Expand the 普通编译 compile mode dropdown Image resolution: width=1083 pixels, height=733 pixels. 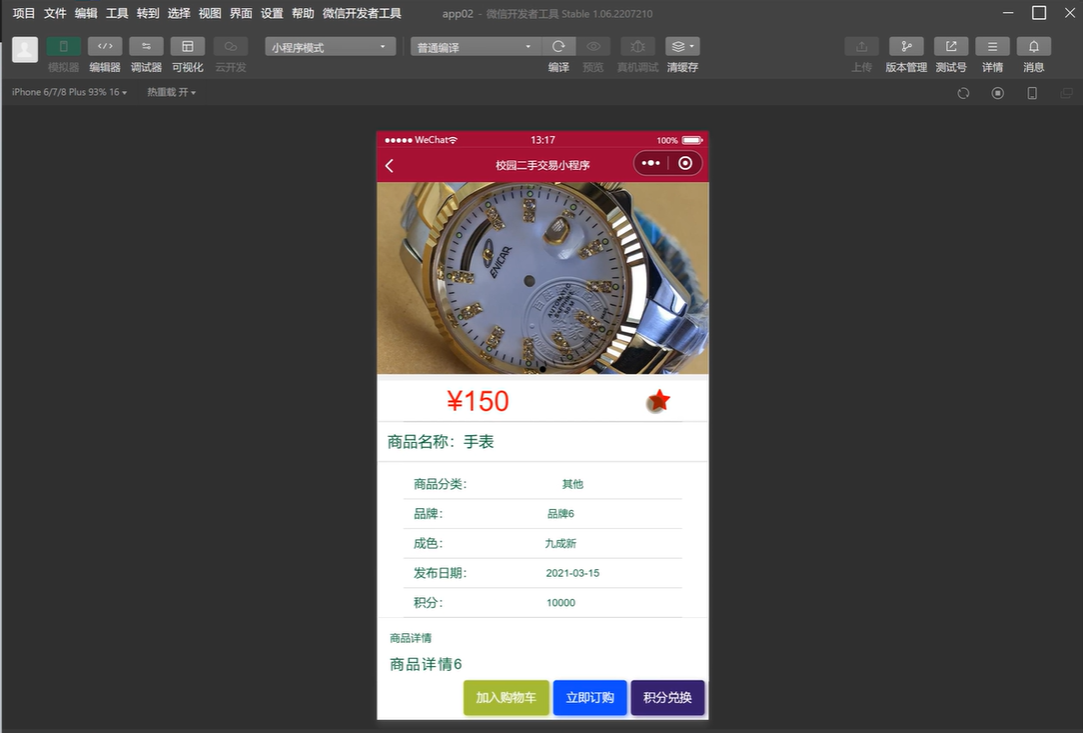tap(475, 47)
